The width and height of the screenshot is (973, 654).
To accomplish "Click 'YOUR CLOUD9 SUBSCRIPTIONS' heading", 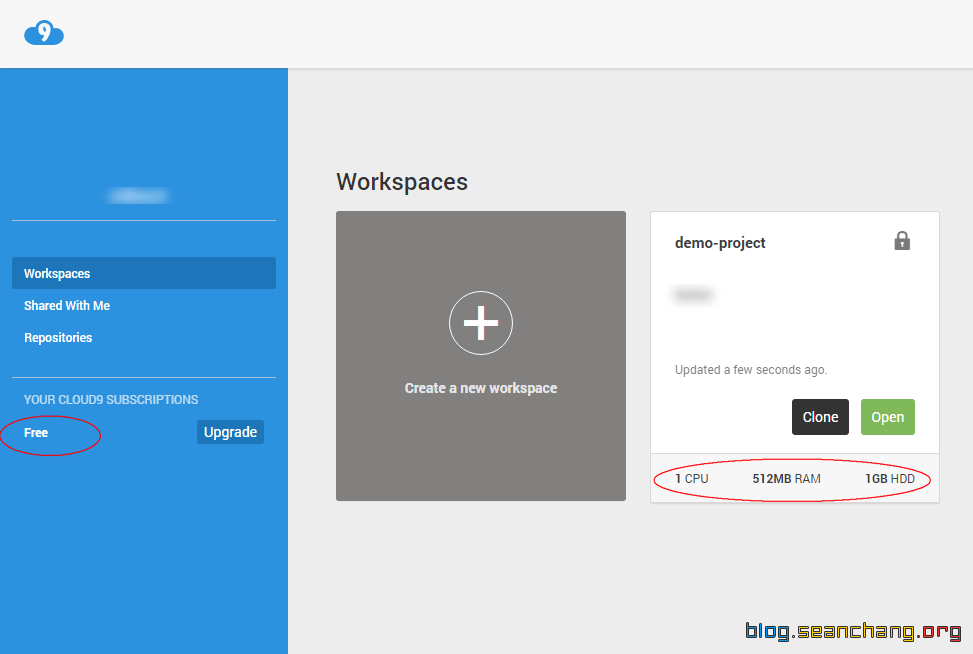I will tap(111, 400).
